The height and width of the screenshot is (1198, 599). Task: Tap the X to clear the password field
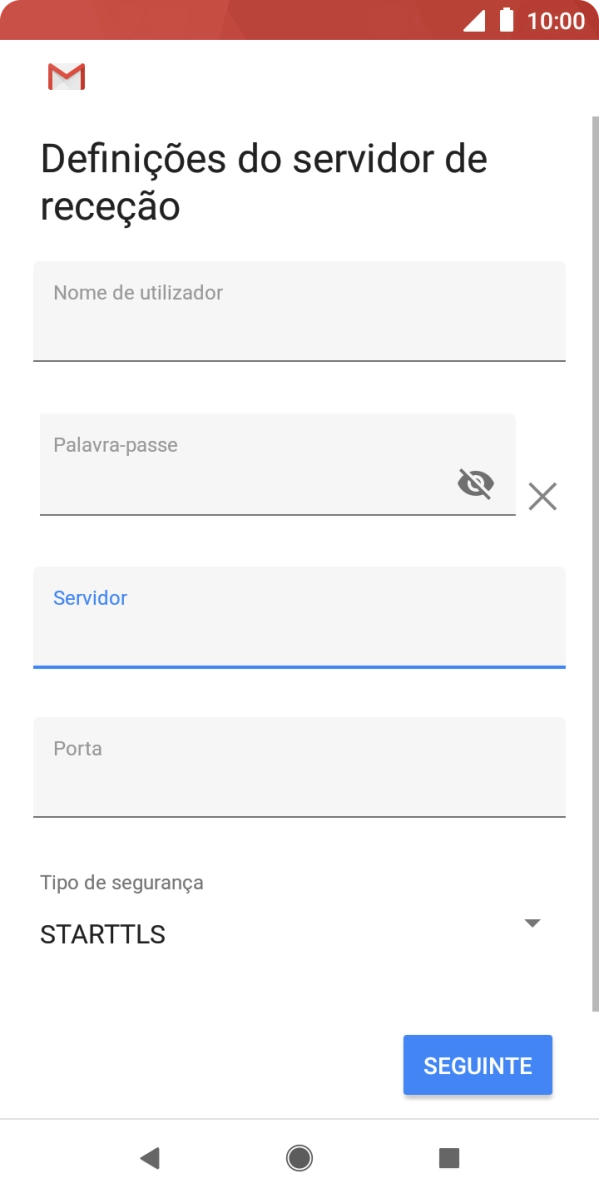(x=542, y=496)
